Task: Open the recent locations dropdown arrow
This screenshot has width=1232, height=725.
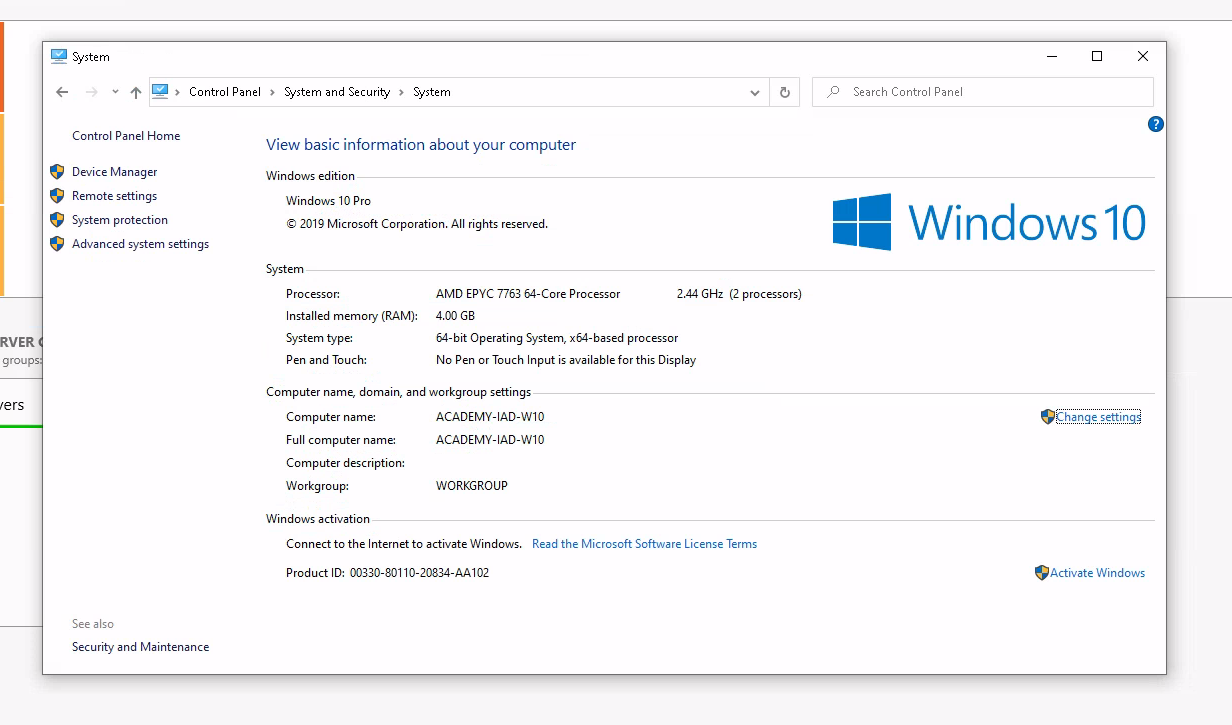Action: [x=115, y=92]
